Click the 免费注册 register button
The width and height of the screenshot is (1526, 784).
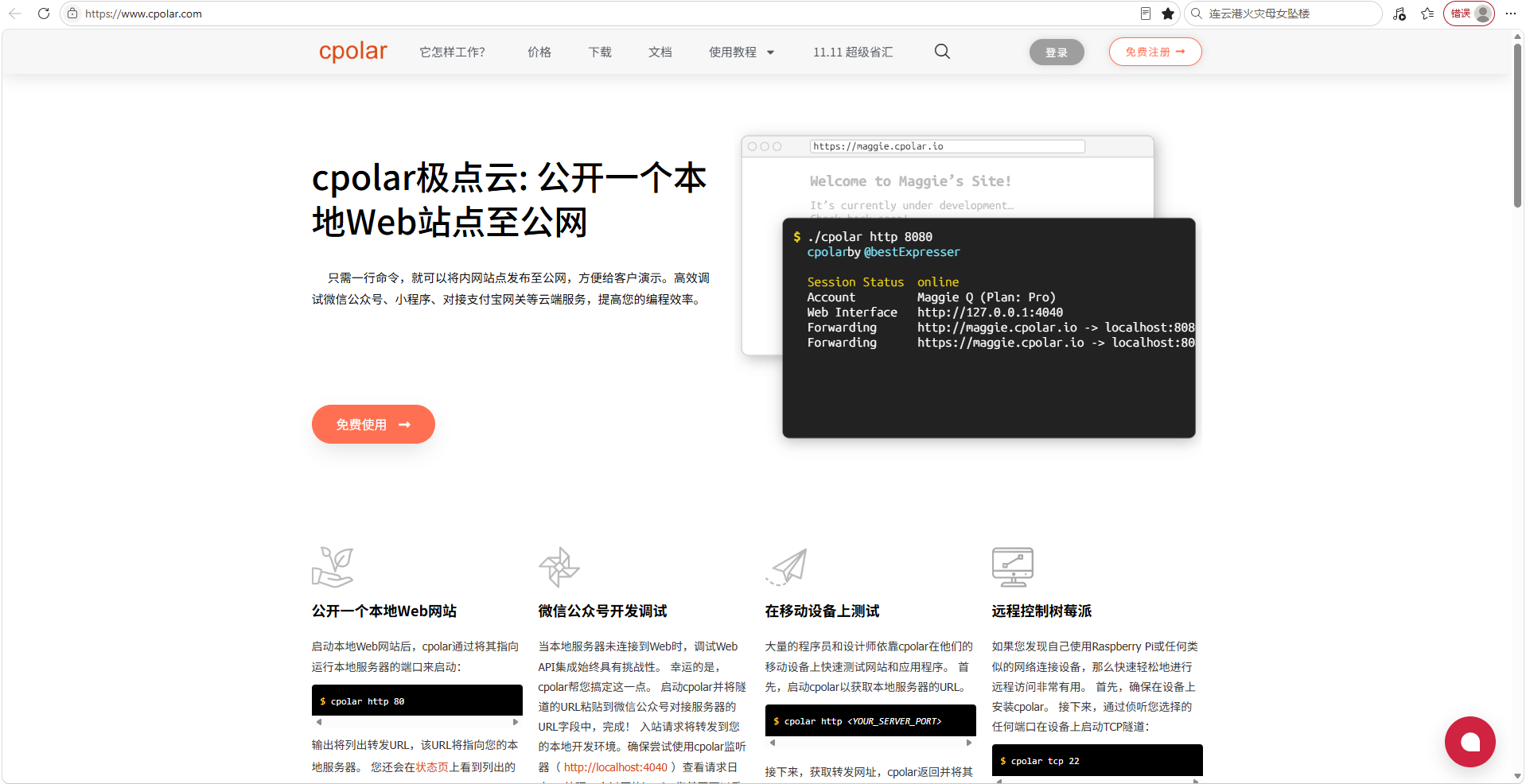pyautogui.click(x=1155, y=52)
